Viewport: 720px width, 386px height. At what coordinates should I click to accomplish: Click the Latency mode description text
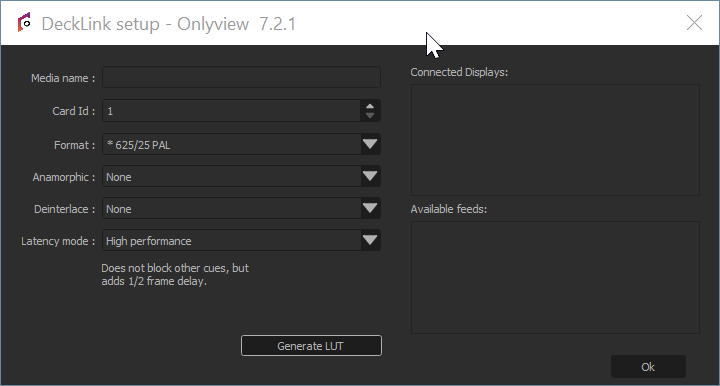(175, 274)
